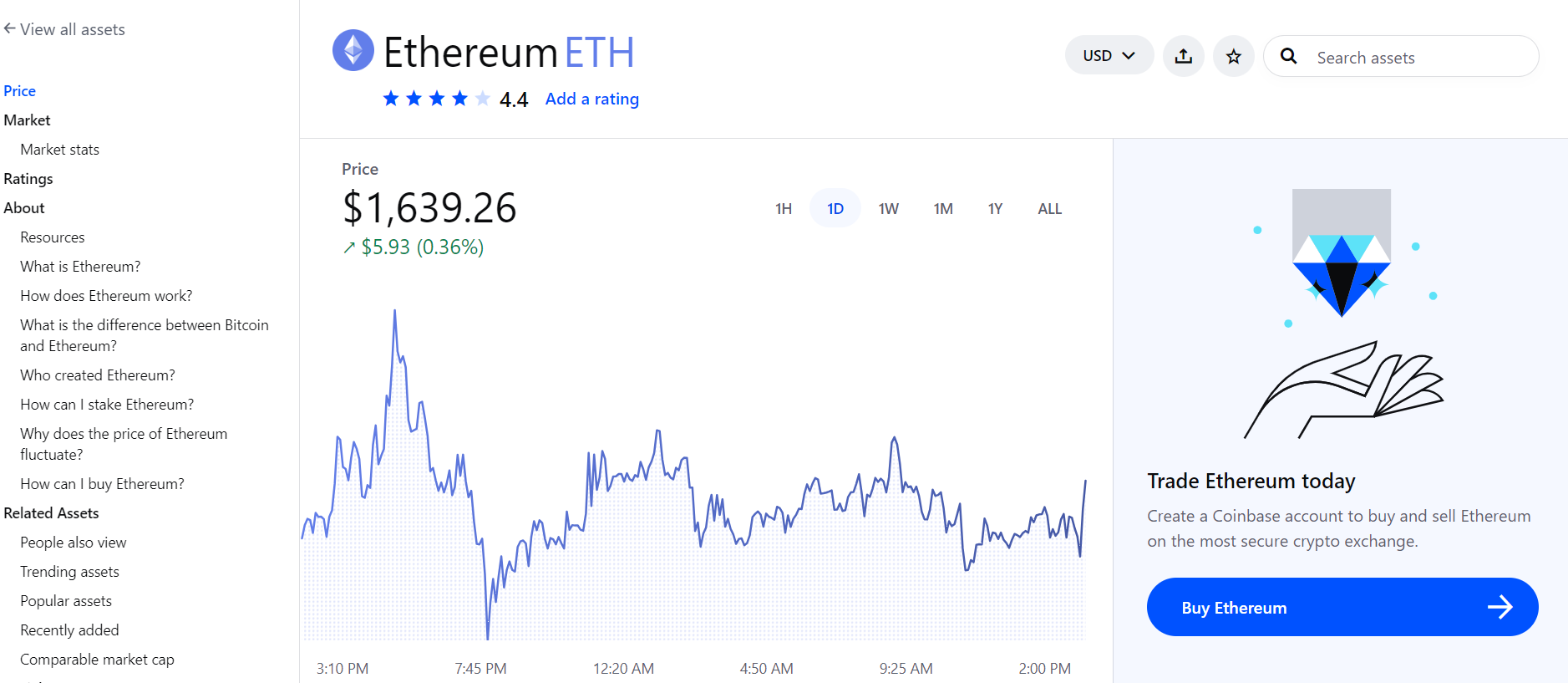Open the USD currency dropdown
The width and height of the screenshot is (1568, 683).
pyautogui.click(x=1109, y=55)
